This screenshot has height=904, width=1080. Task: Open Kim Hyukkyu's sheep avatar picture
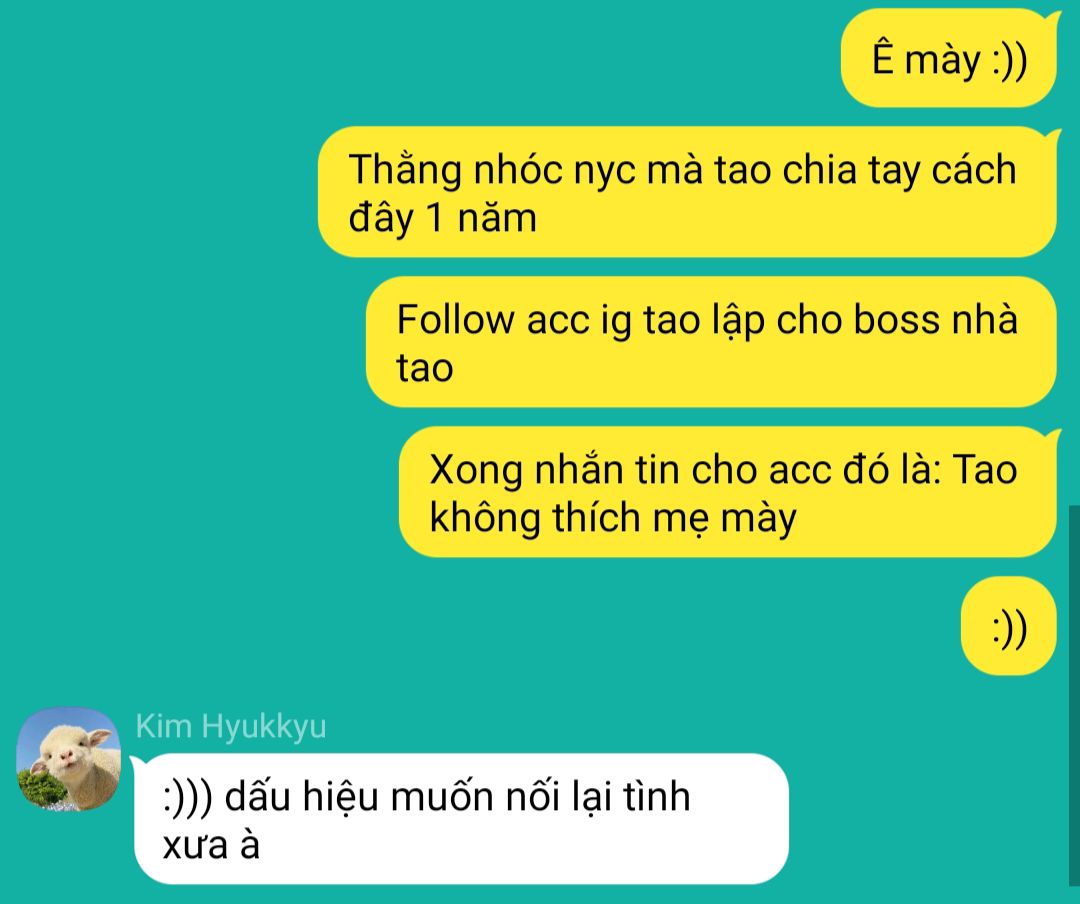68,759
